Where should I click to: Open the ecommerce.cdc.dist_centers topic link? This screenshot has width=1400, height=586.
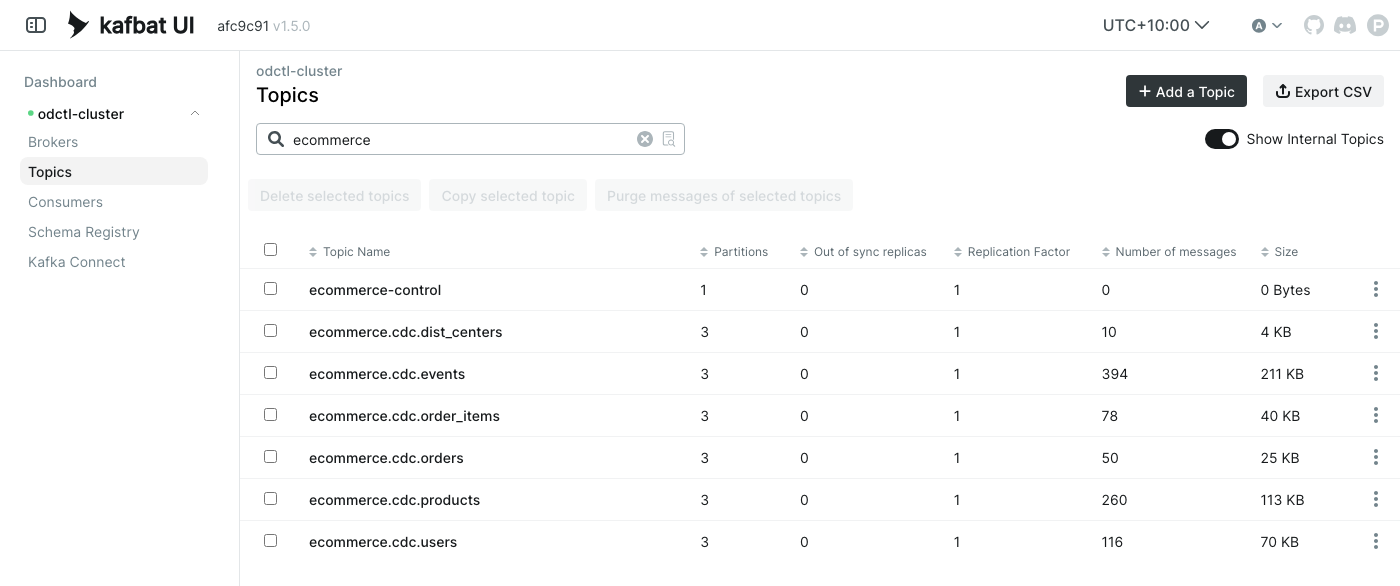pyautogui.click(x=406, y=332)
